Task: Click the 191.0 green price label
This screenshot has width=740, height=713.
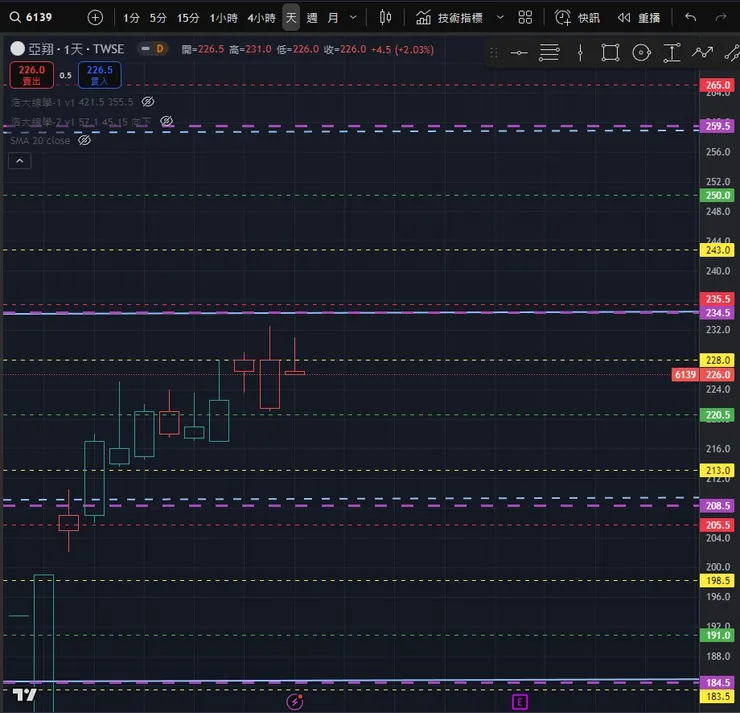Action: (717, 635)
